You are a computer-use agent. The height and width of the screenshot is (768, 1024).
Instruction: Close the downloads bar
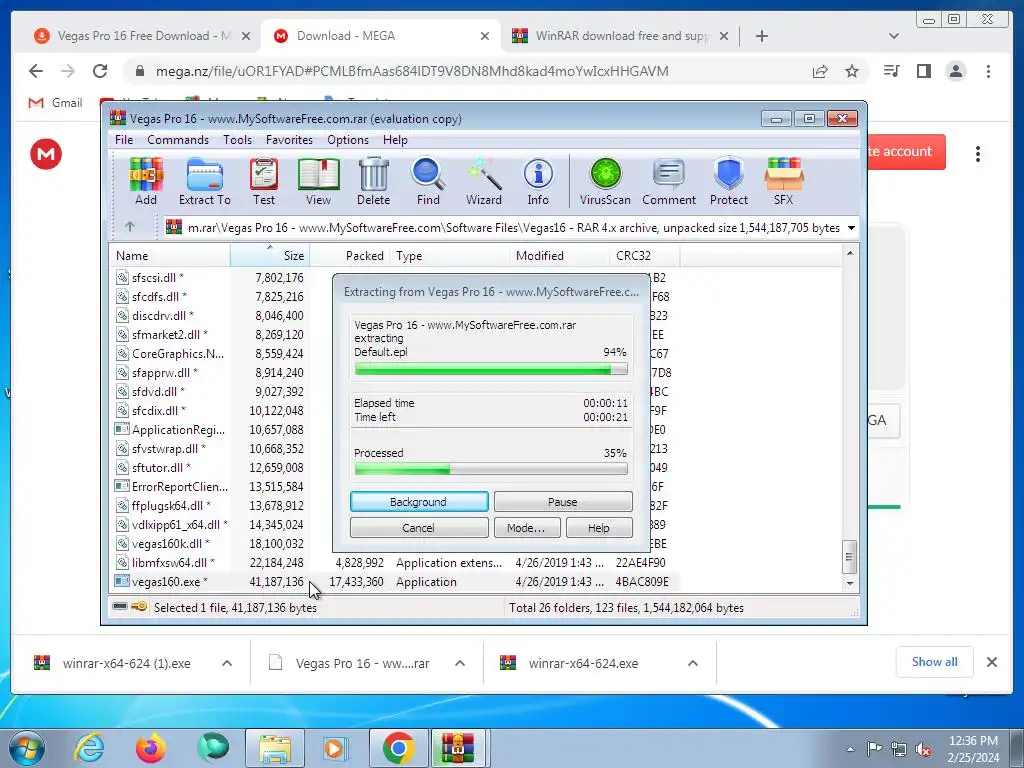(991, 662)
